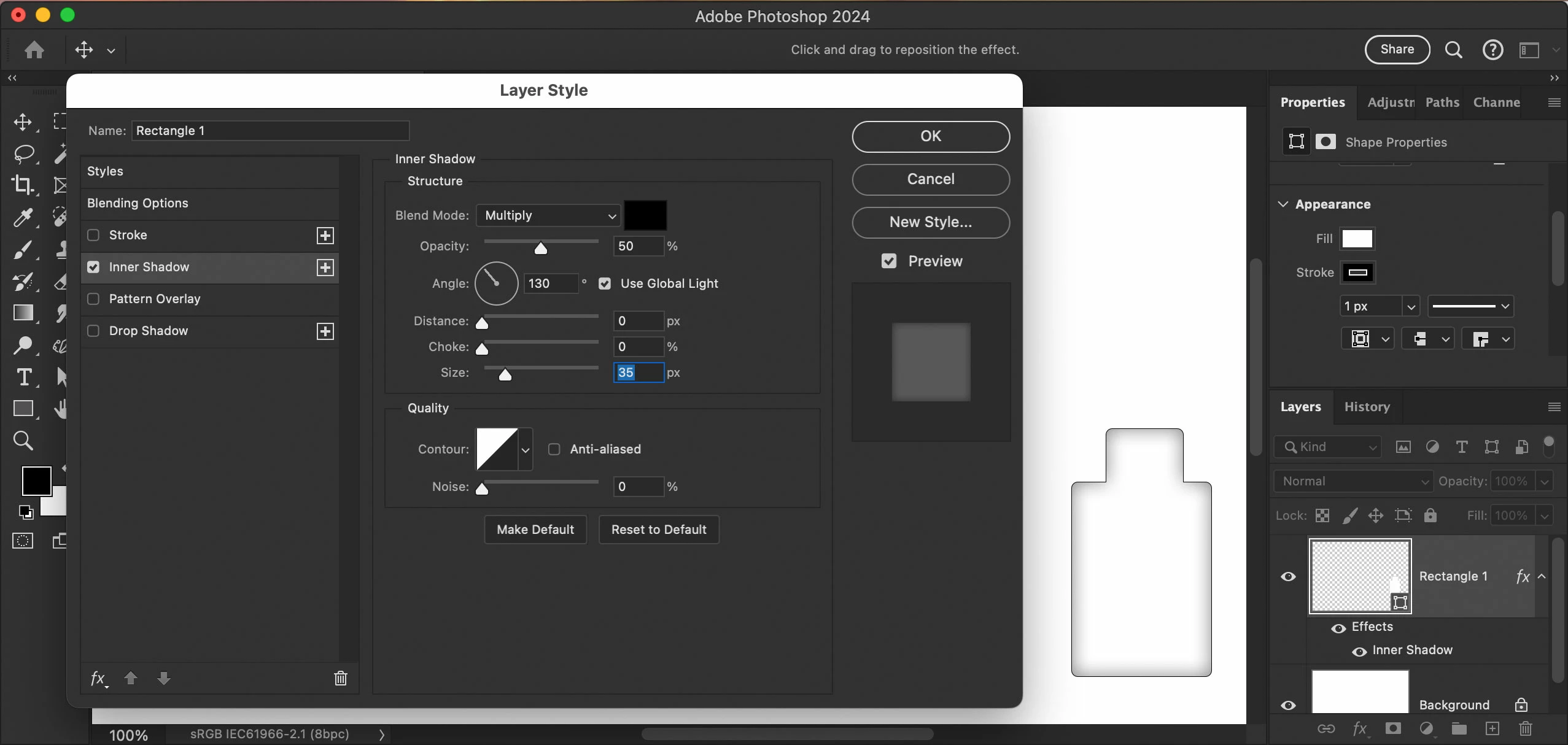Open the Blend Mode Multiply dropdown

tap(548, 215)
